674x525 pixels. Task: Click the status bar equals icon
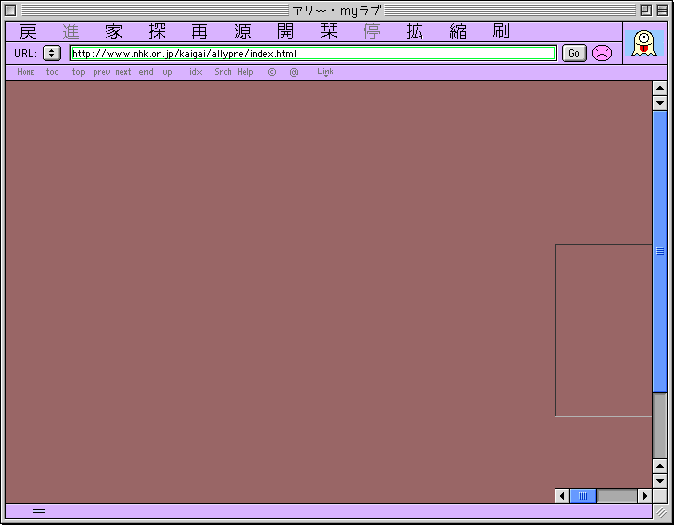(39, 511)
